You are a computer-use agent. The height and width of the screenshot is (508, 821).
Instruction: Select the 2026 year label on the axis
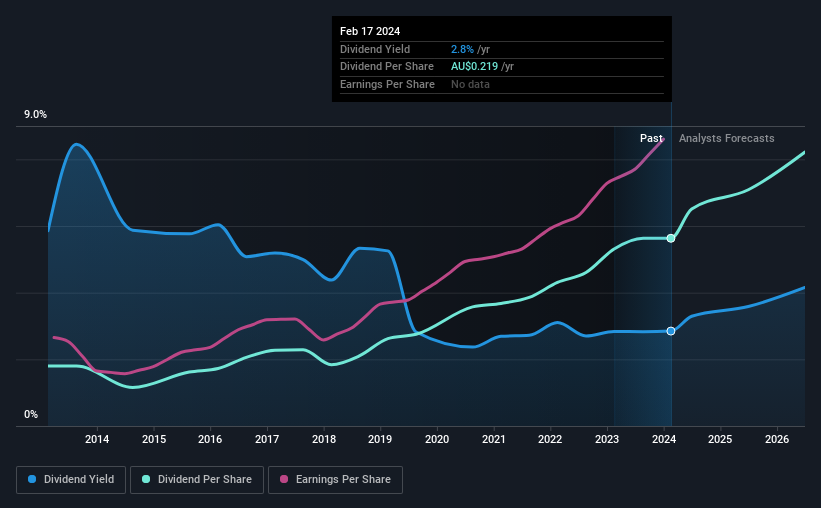(x=777, y=439)
